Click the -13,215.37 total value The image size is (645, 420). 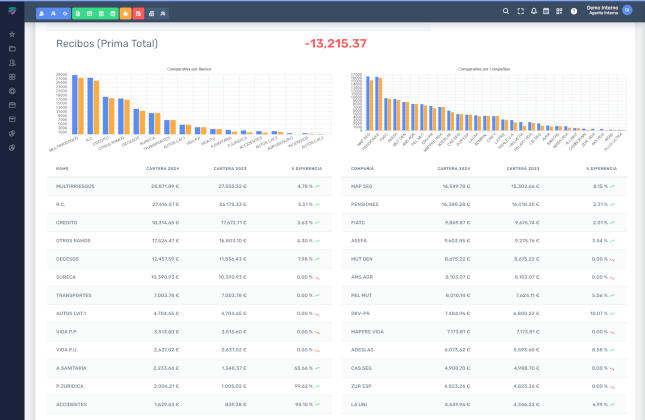tap(334, 44)
